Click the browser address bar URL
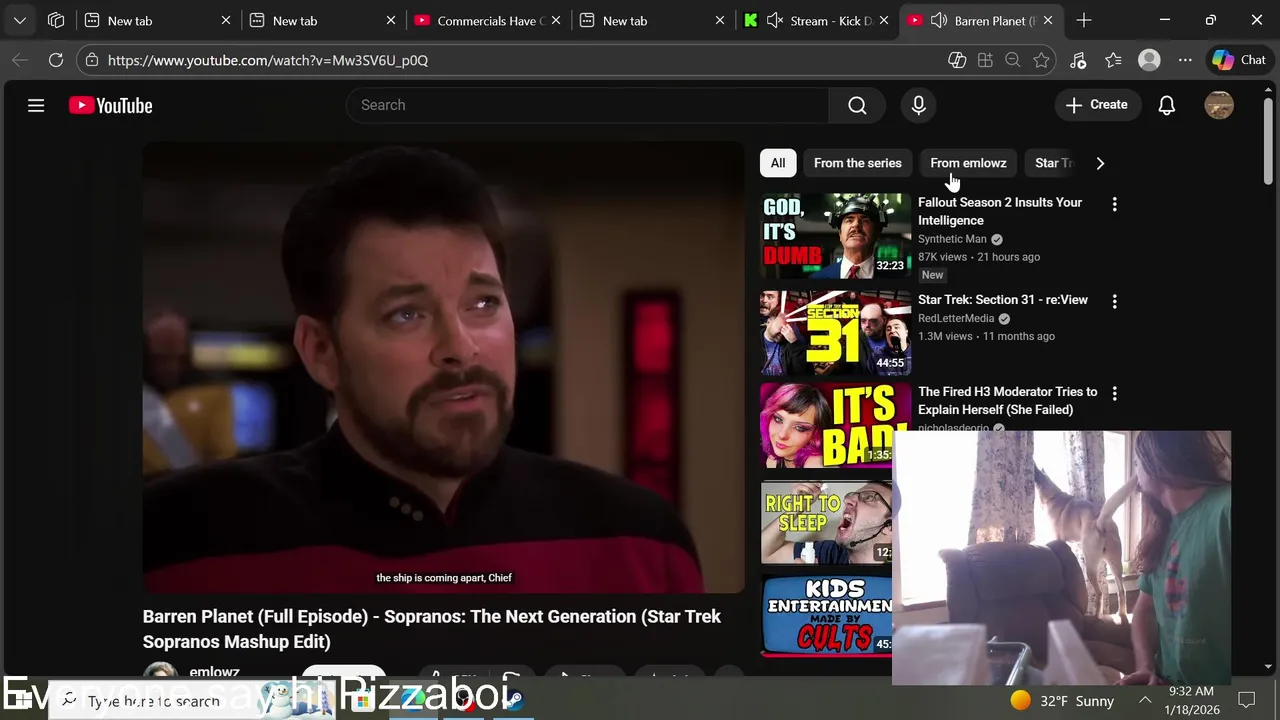 point(268,60)
